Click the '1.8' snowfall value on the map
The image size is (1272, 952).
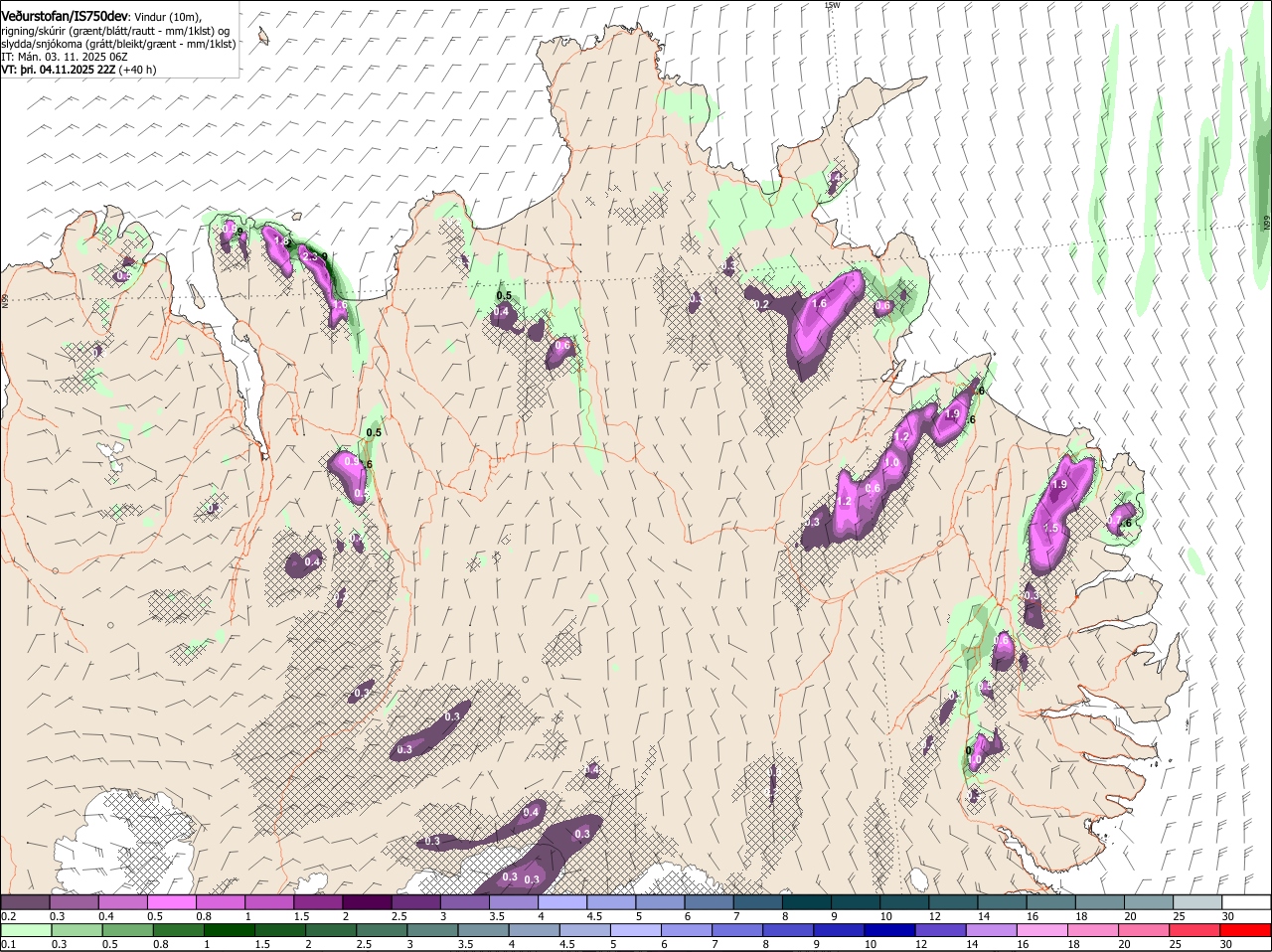(x=281, y=241)
